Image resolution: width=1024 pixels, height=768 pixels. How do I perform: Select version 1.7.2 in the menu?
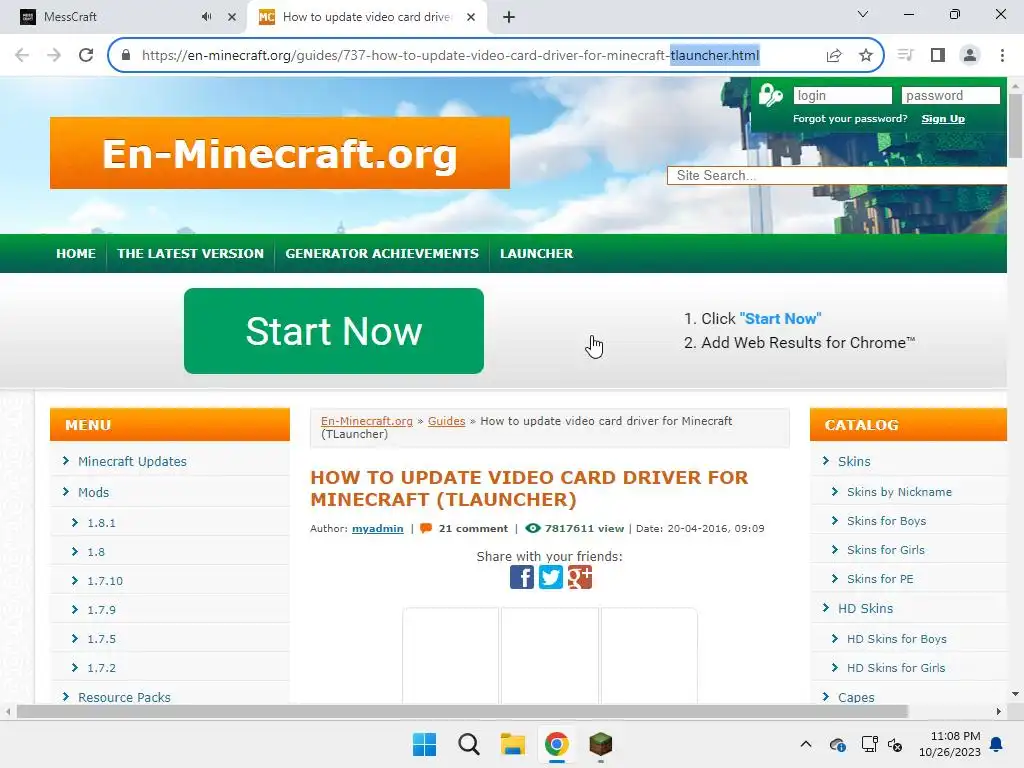[101, 667]
